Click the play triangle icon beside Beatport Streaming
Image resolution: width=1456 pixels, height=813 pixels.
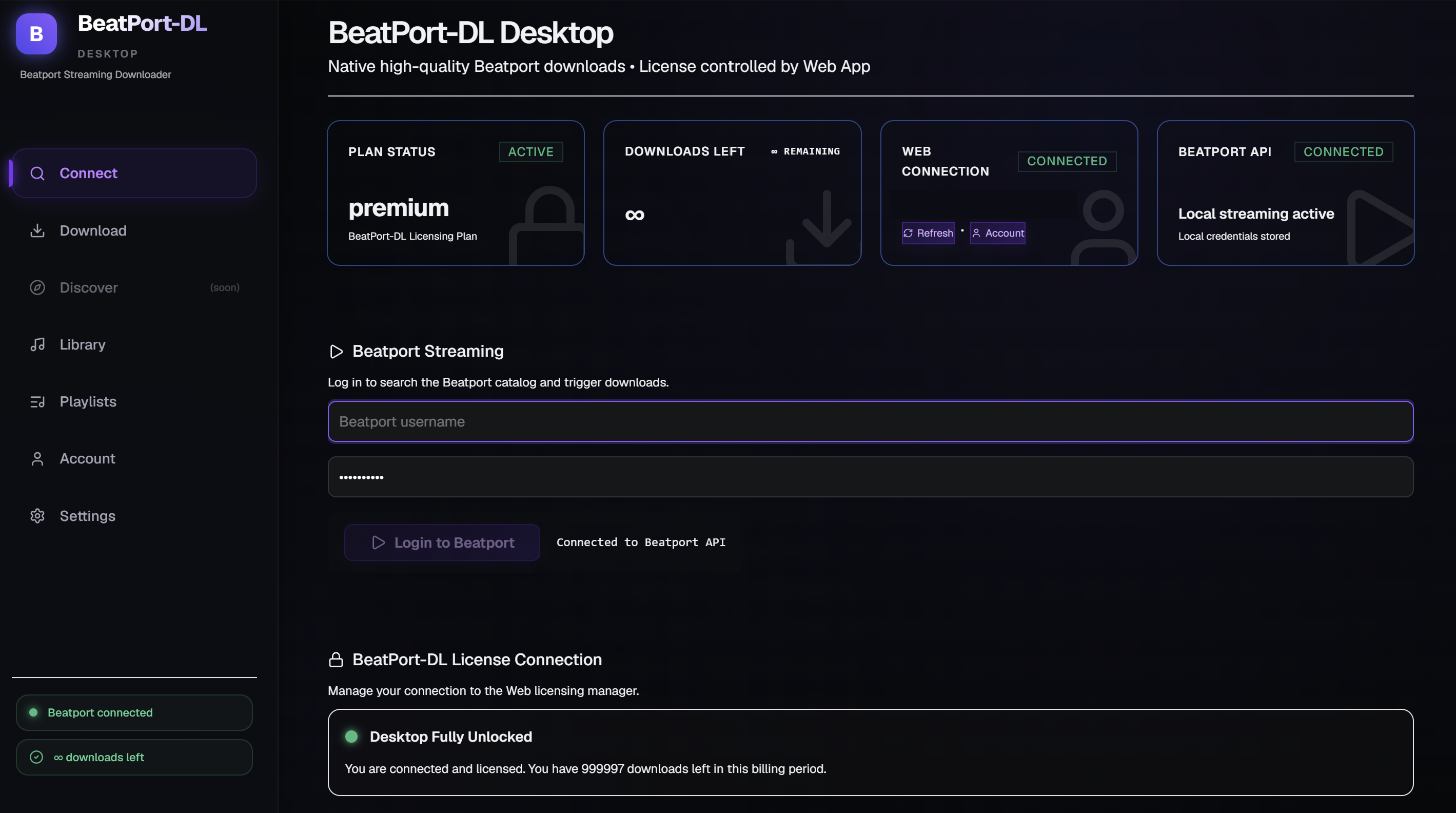337,352
